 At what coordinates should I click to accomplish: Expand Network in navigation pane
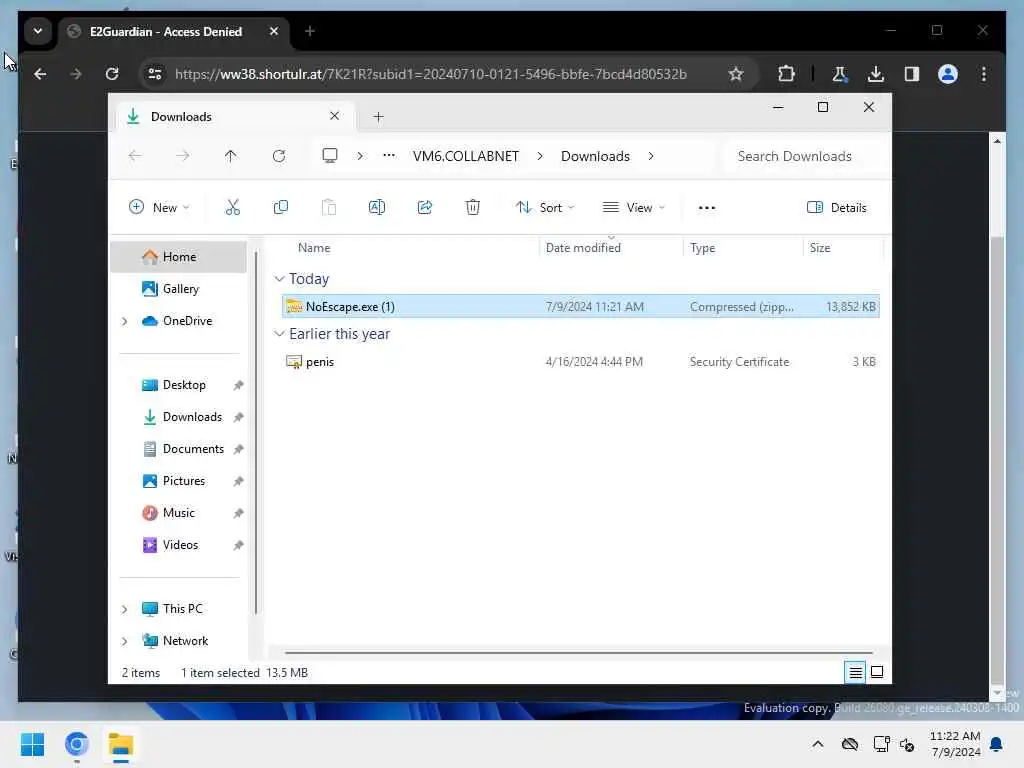coord(125,641)
